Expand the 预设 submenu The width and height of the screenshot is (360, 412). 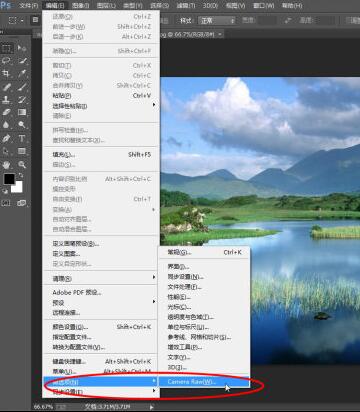point(101,303)
